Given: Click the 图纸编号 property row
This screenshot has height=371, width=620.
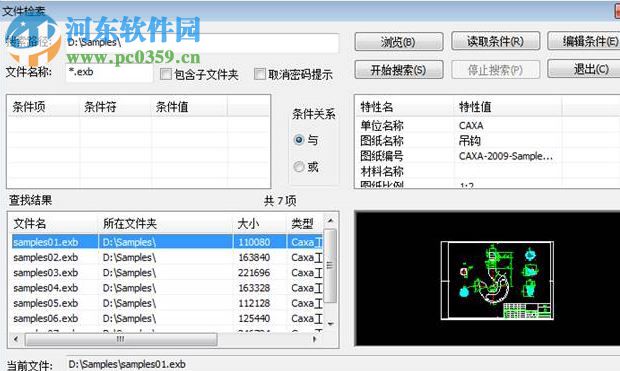Looking at the screenshot, I should click(382, 156).
